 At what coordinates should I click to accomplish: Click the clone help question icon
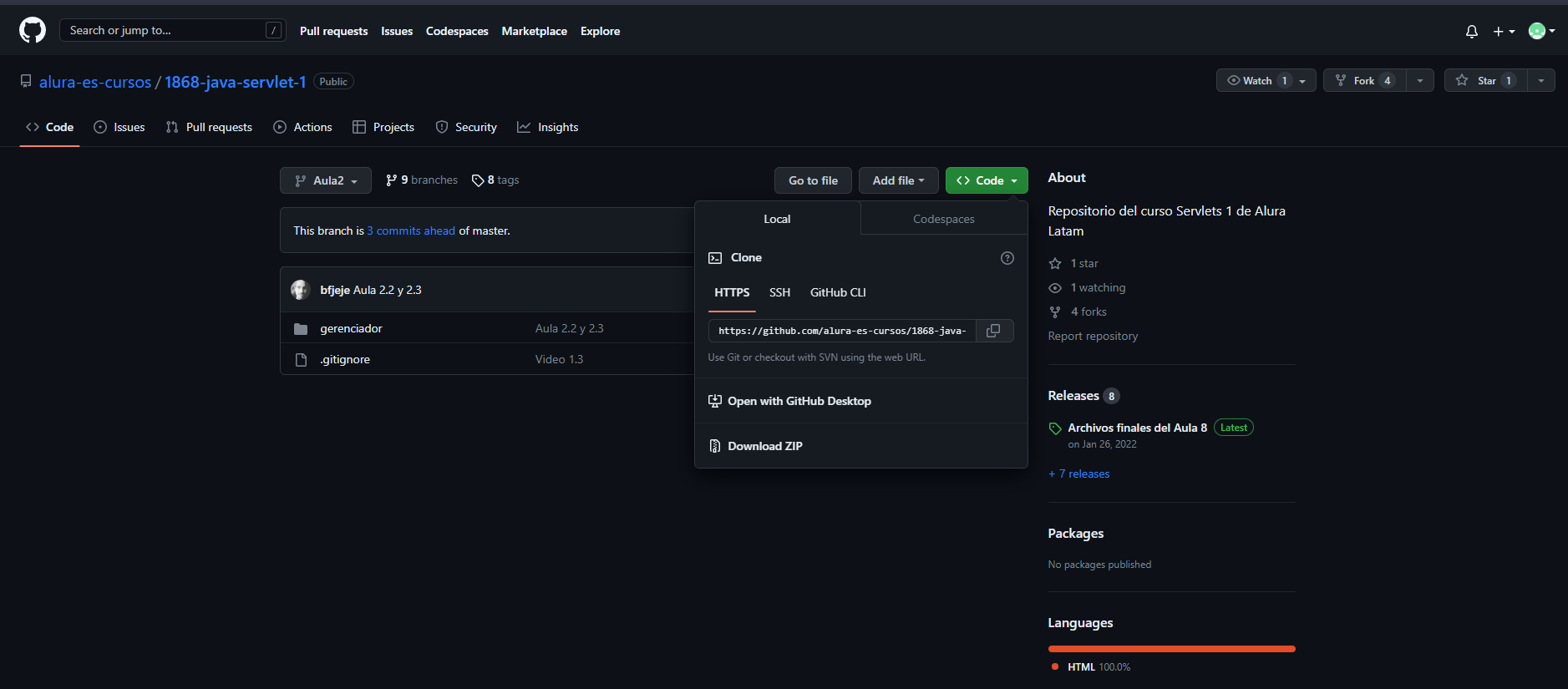(x=1007, y=258)
